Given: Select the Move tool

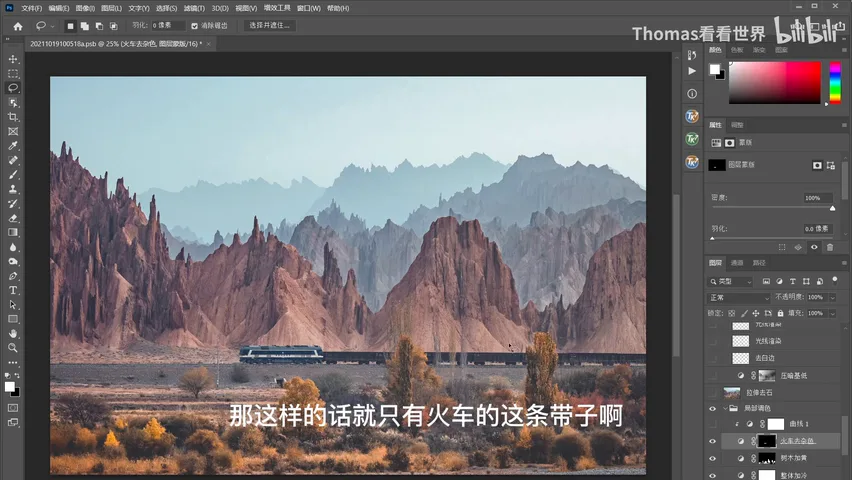Looking at the screenshot, I should (13, 59).
